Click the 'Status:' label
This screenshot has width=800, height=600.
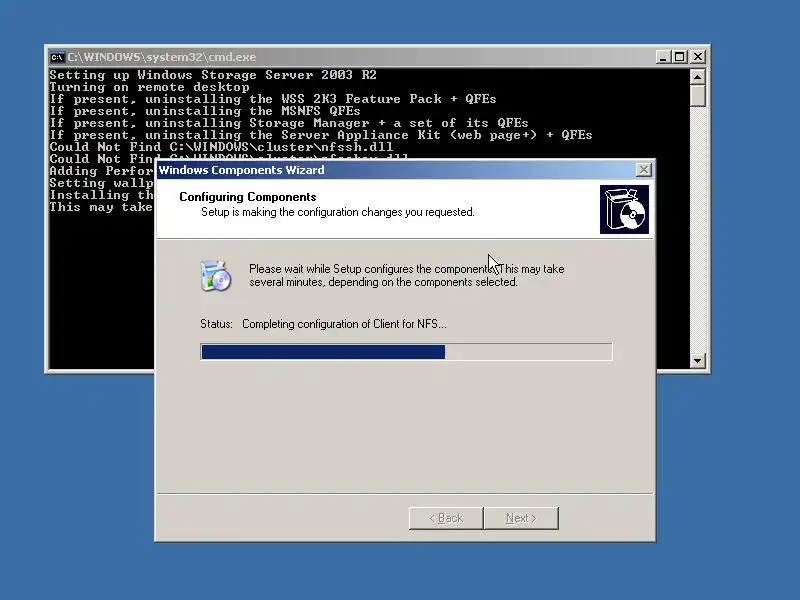[x=216, y=324]
